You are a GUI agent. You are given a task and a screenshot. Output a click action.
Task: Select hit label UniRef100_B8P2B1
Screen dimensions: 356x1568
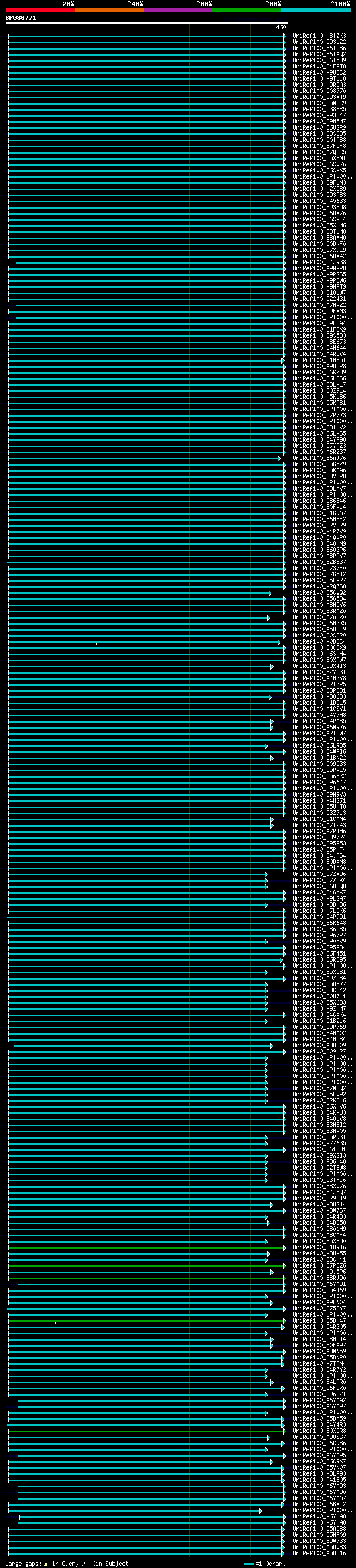pos(319,690)
